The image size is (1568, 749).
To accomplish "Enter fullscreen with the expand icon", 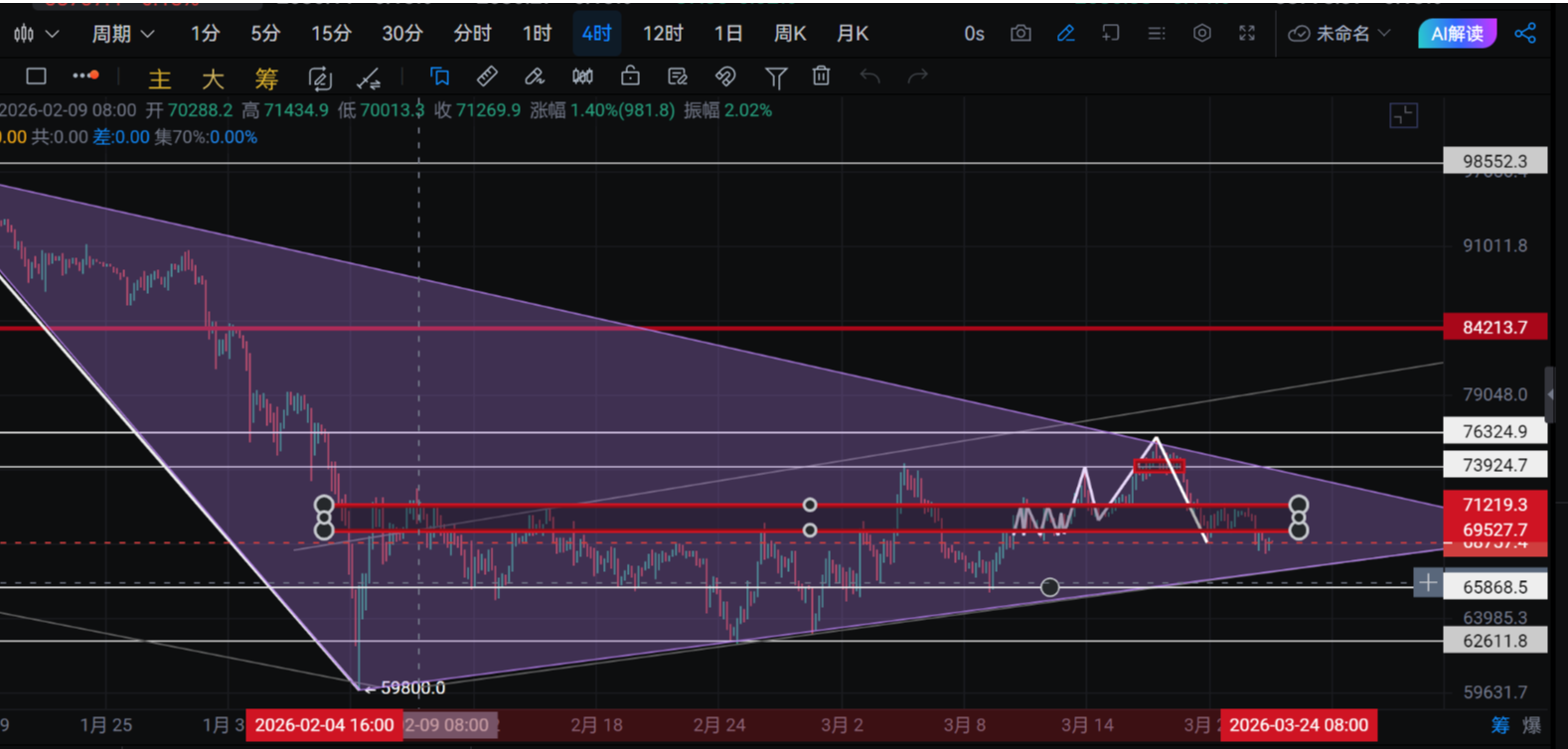I will coord(1247,34).
